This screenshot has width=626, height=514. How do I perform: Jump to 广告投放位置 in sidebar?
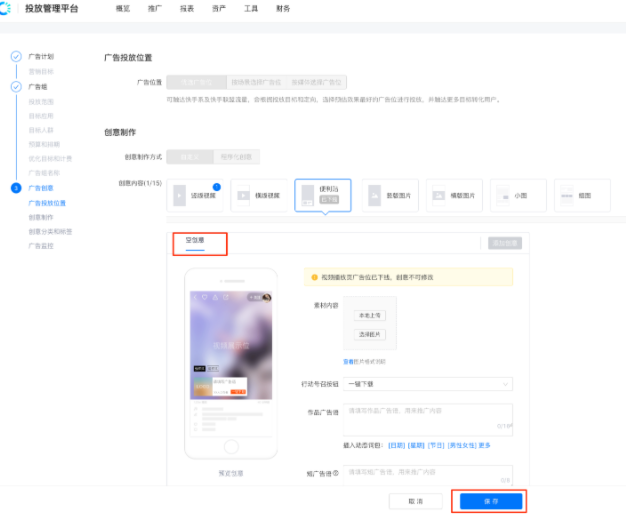[47, 203]
